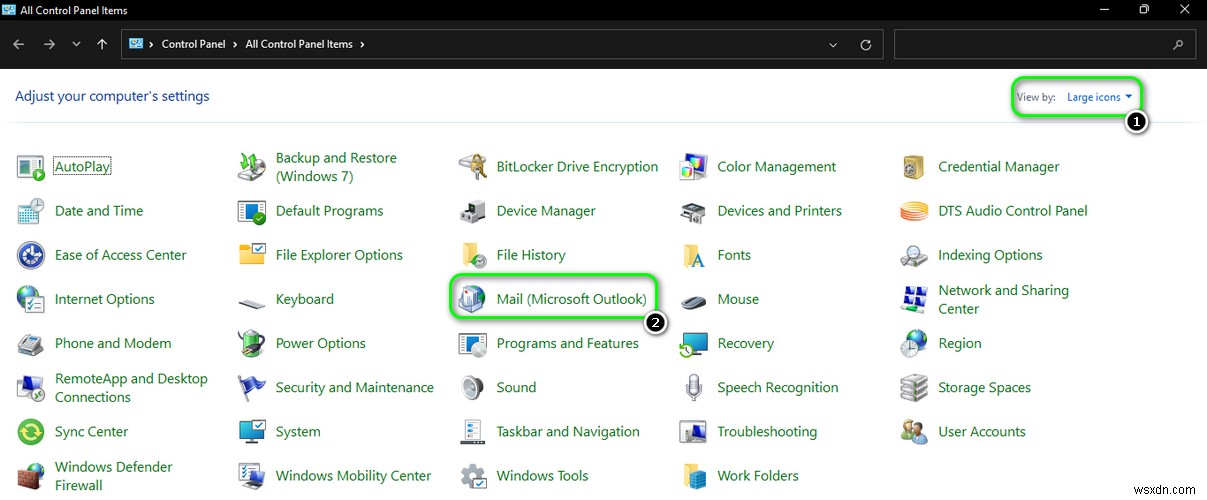The width and height of the screenshot is (1207, 500).
Task: Go up one level with Up arrow
Action: [102, 44]
